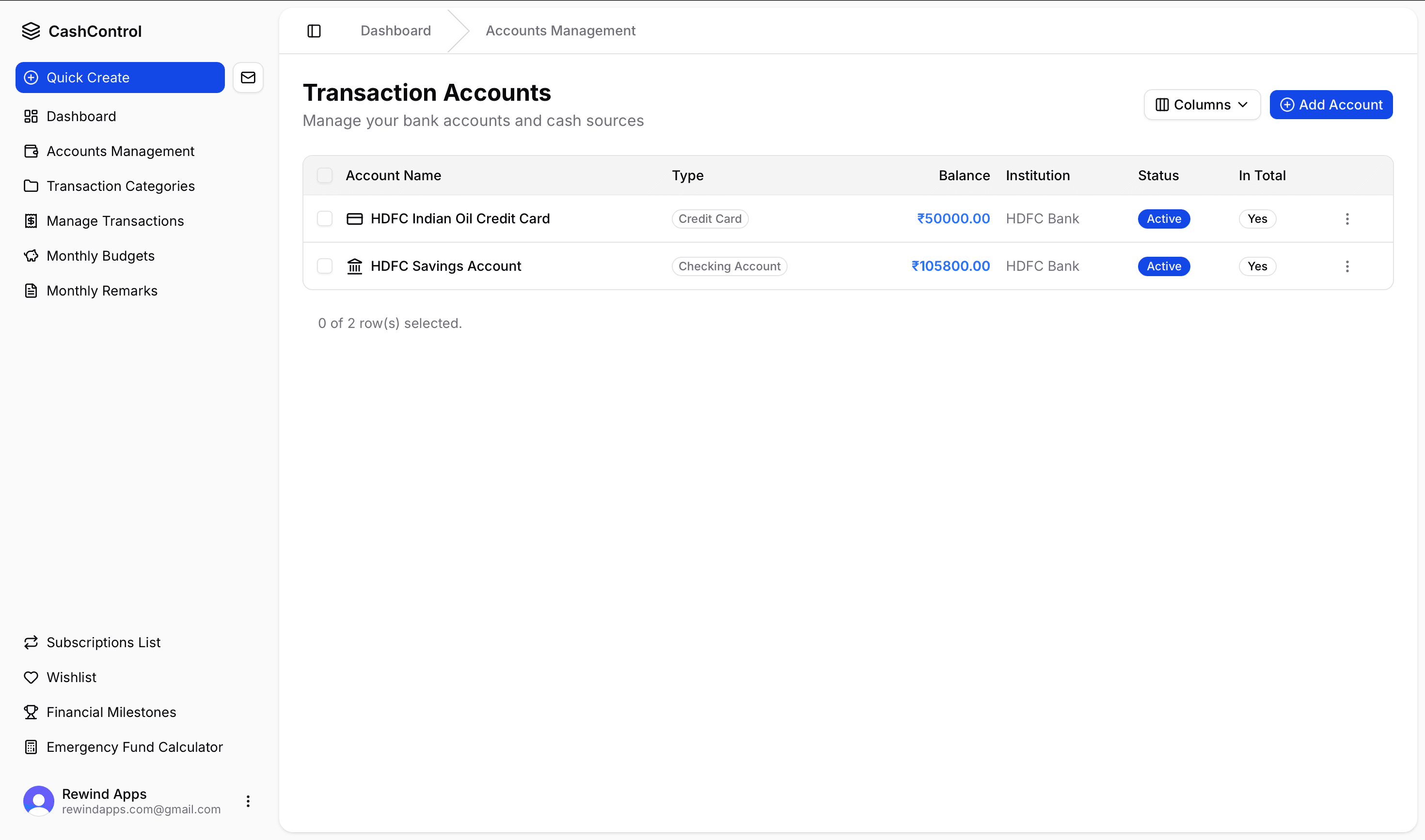The image size is (1425, 840).
Task: Click the ₹105800.00 balance amount
Action: coord(950,266)
